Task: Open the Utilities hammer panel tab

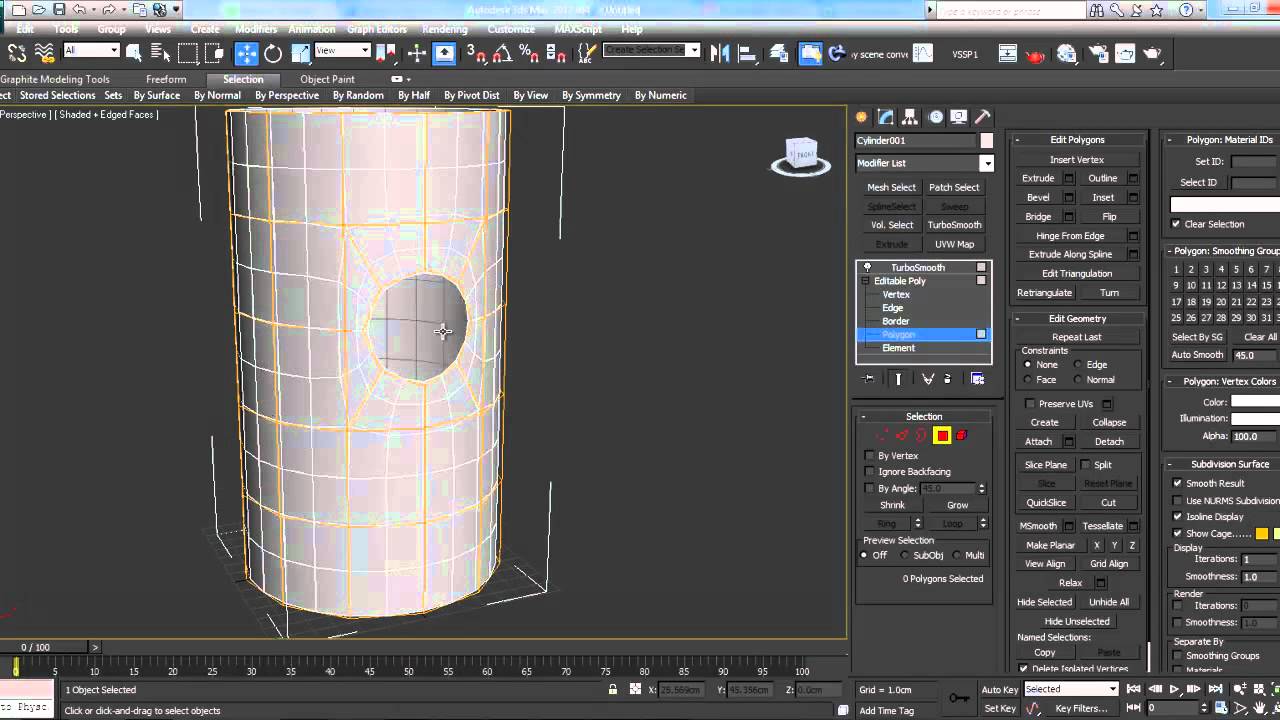Action: pyautogui.click(x=983, y=117)
